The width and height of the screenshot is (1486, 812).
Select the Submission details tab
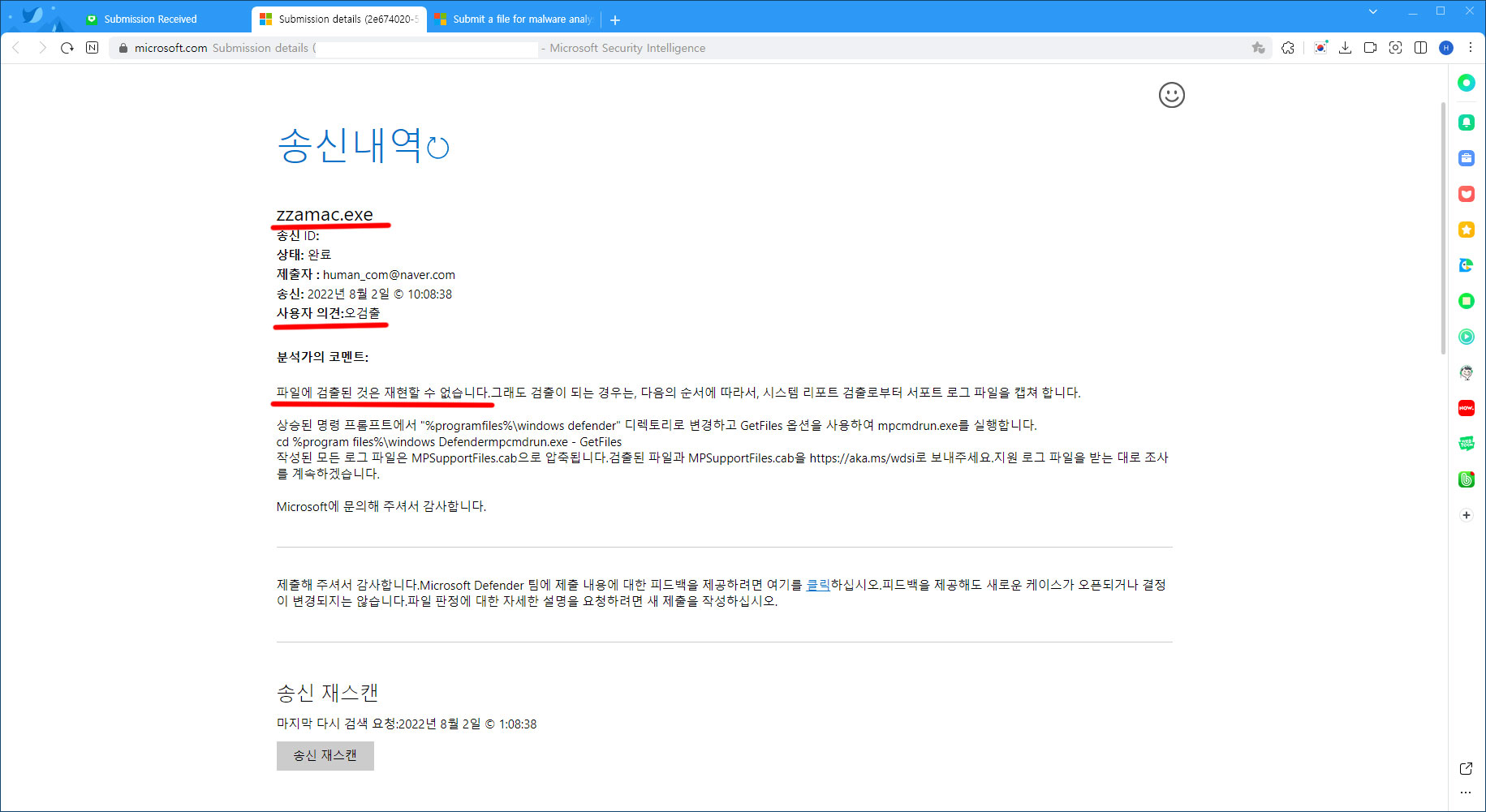338,19
